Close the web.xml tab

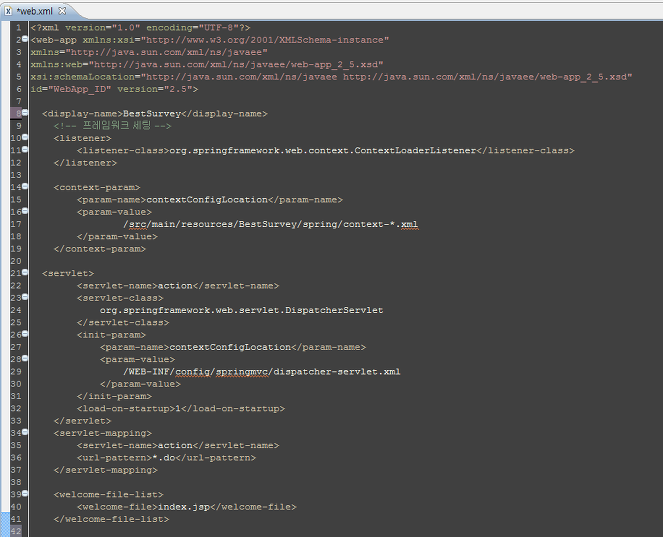coord(62,11)
